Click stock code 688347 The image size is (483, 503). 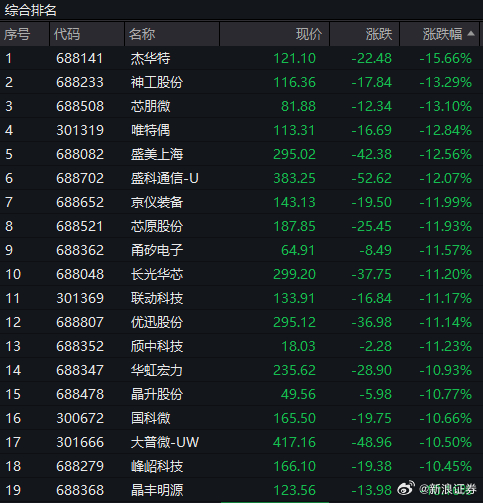coord(80,370)
